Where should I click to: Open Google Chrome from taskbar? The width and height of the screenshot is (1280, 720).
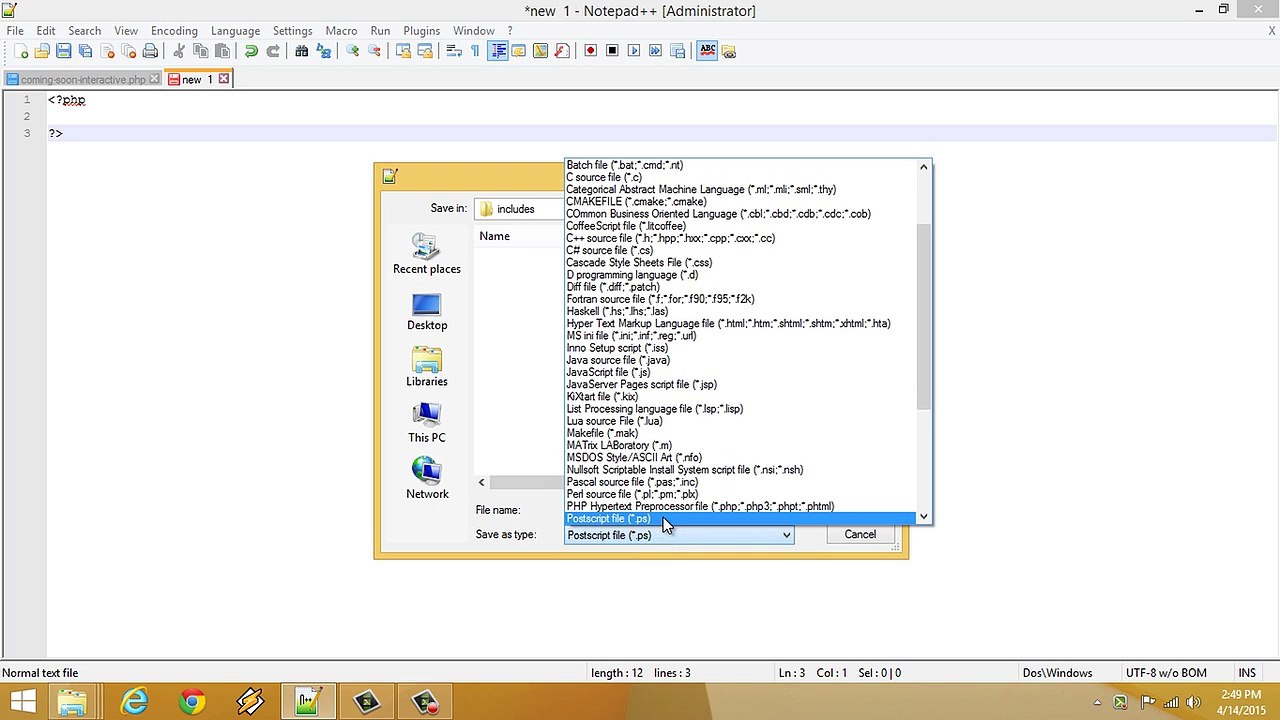pyautogui.click(x=191, y=703)
